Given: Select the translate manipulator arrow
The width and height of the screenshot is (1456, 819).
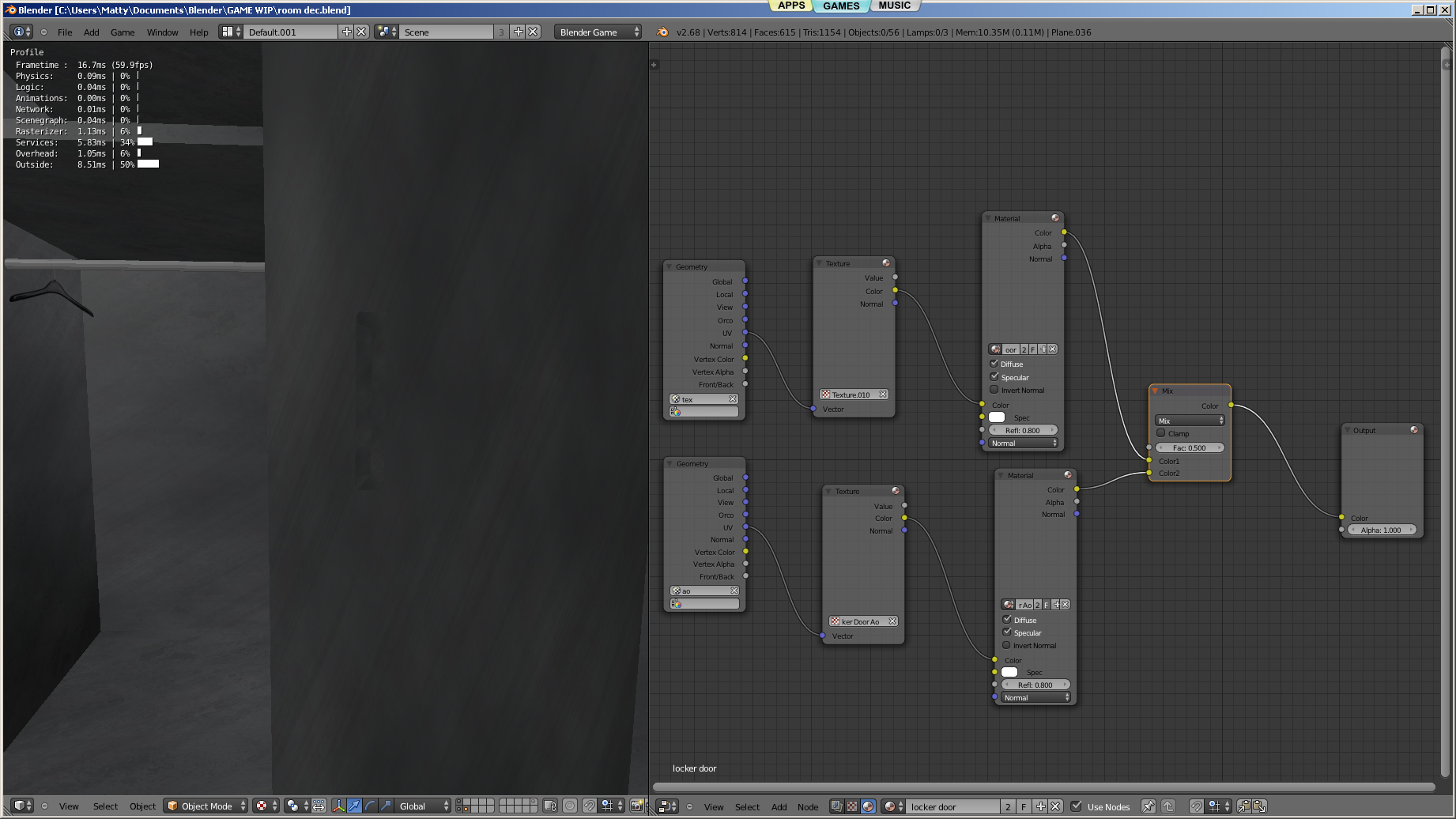Looking at the screenshot, I should (x=355, y=806).
